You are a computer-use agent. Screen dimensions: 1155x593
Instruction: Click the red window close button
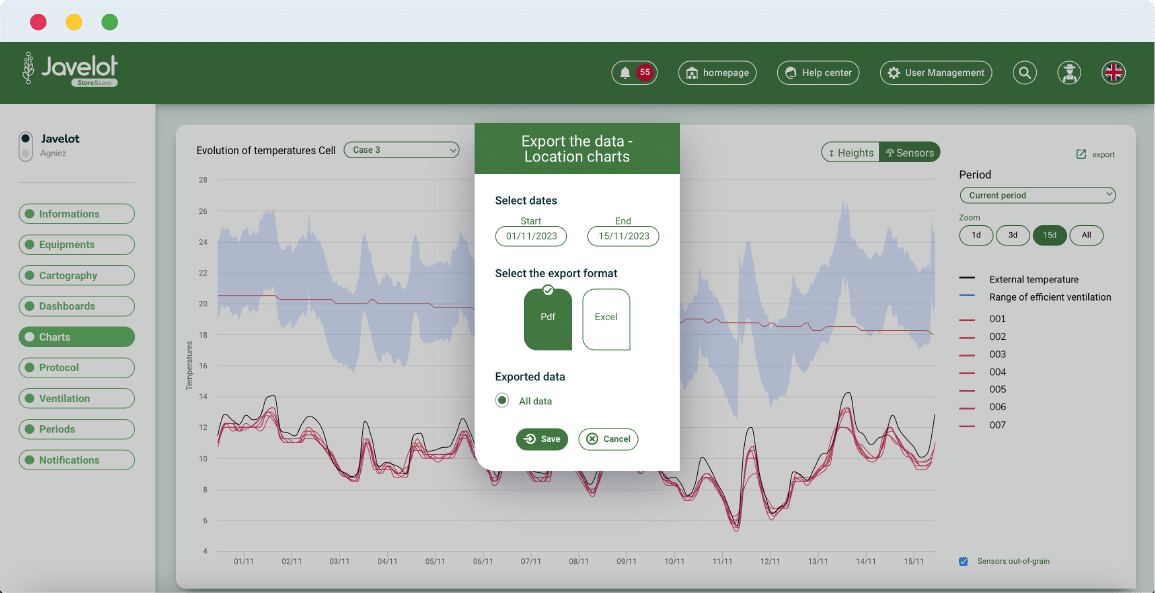(x=38, y=22)
